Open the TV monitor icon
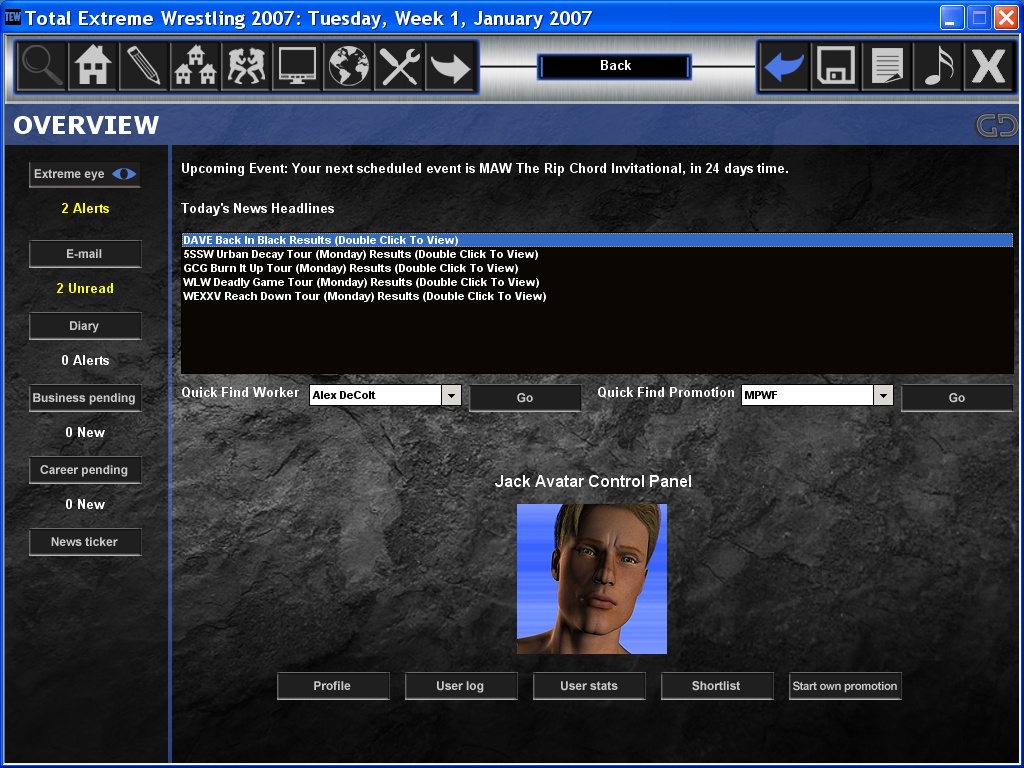The width and height of the screenshot is (1024, 768). coord(297,67)
